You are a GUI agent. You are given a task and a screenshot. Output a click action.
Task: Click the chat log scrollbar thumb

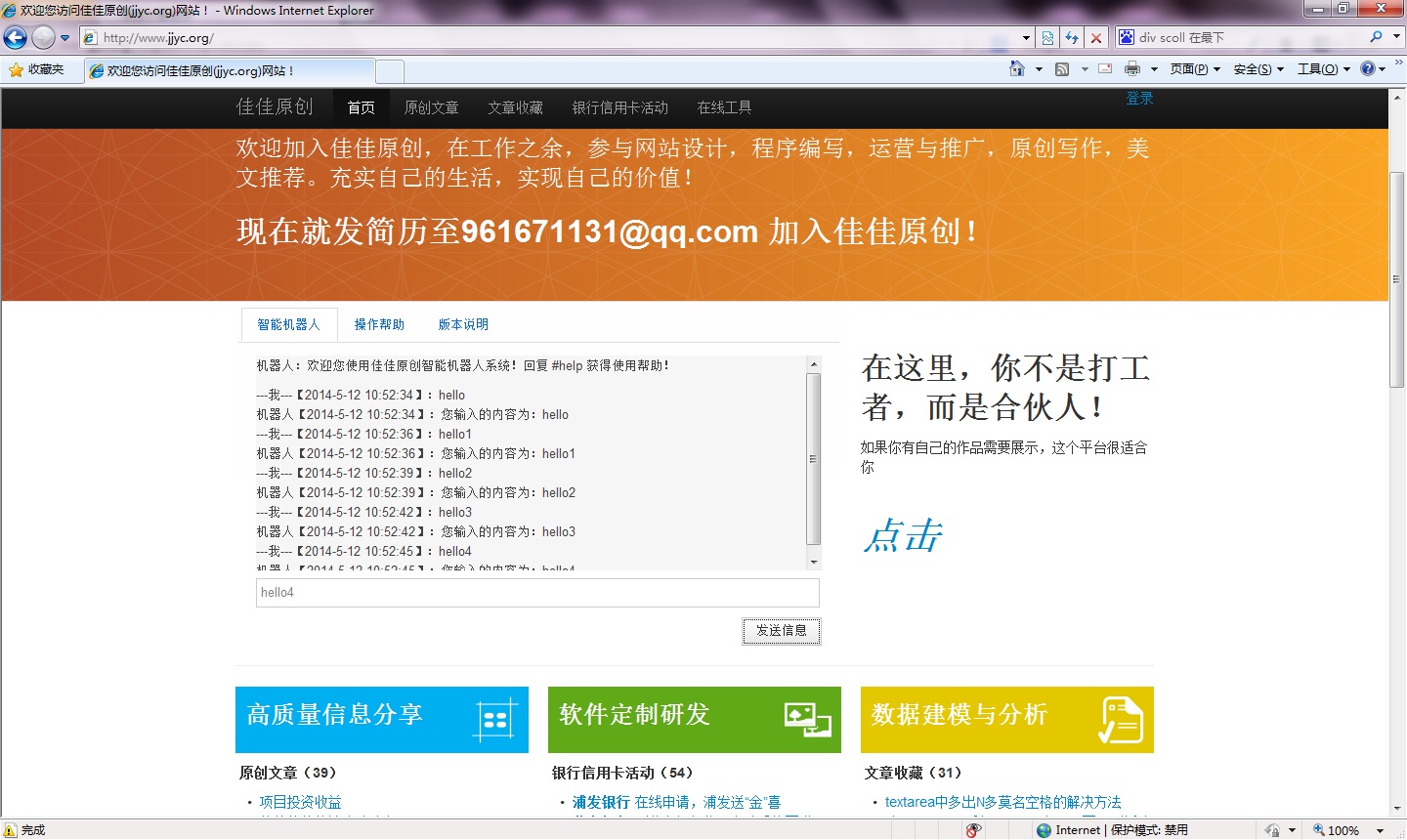click(813, 458)
